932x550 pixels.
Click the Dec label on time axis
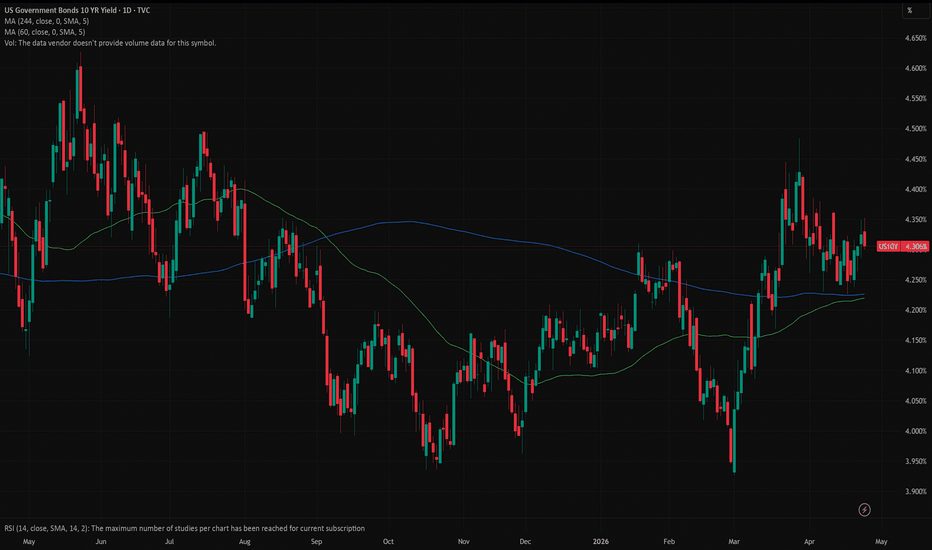tap(525, 542)
